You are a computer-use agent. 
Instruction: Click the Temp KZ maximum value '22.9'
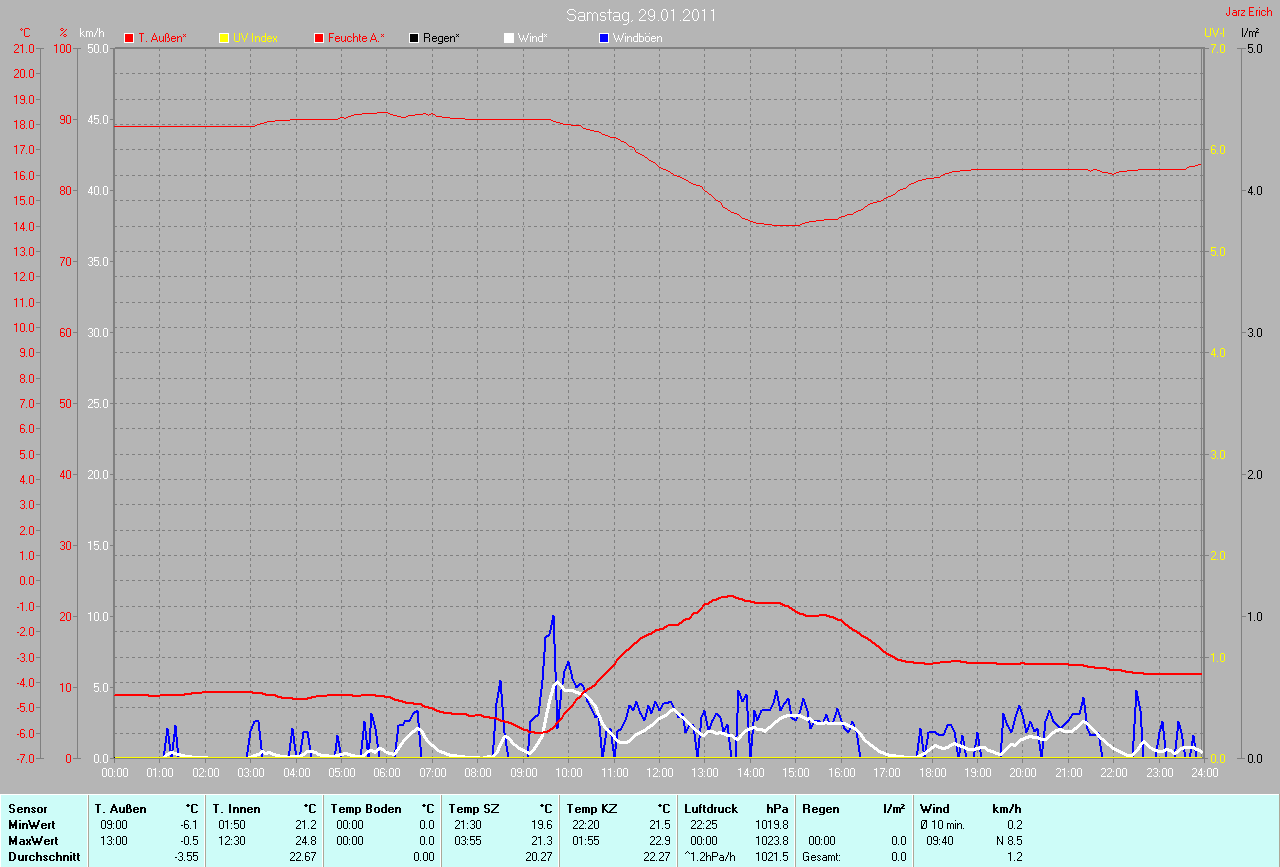660,841
